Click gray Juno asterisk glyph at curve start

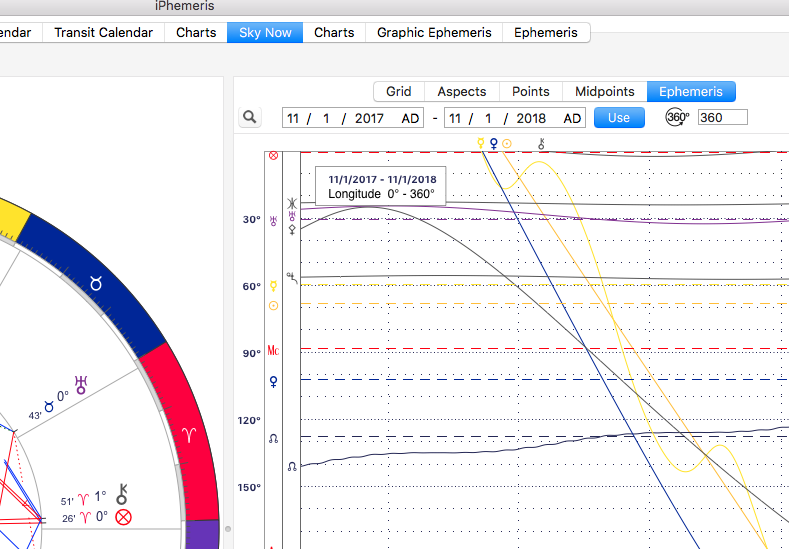292,203
